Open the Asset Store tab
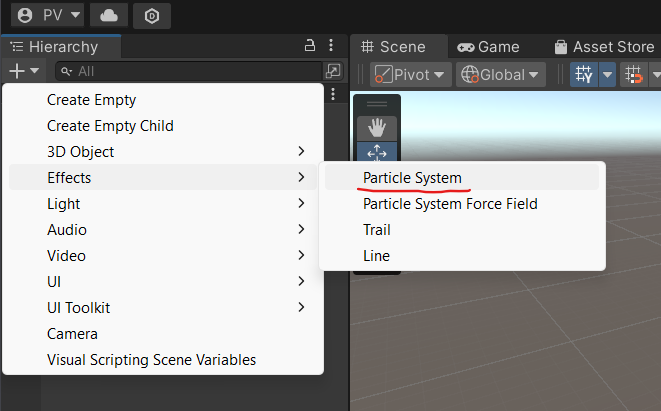Screen dimensions: 661x411 pos(603,47)
